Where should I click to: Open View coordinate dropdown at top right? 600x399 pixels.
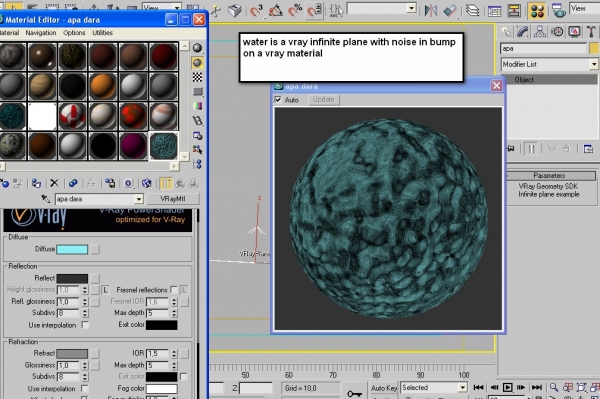pyautogui.click(x=584, y=8)
